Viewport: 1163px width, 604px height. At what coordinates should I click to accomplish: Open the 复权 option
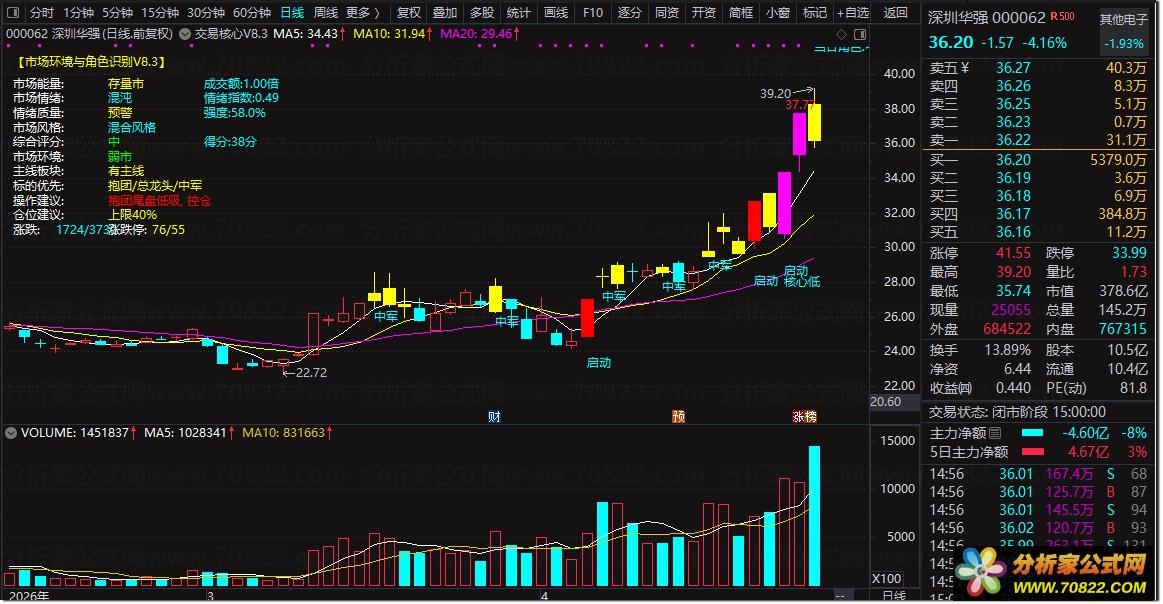point(409,13)
